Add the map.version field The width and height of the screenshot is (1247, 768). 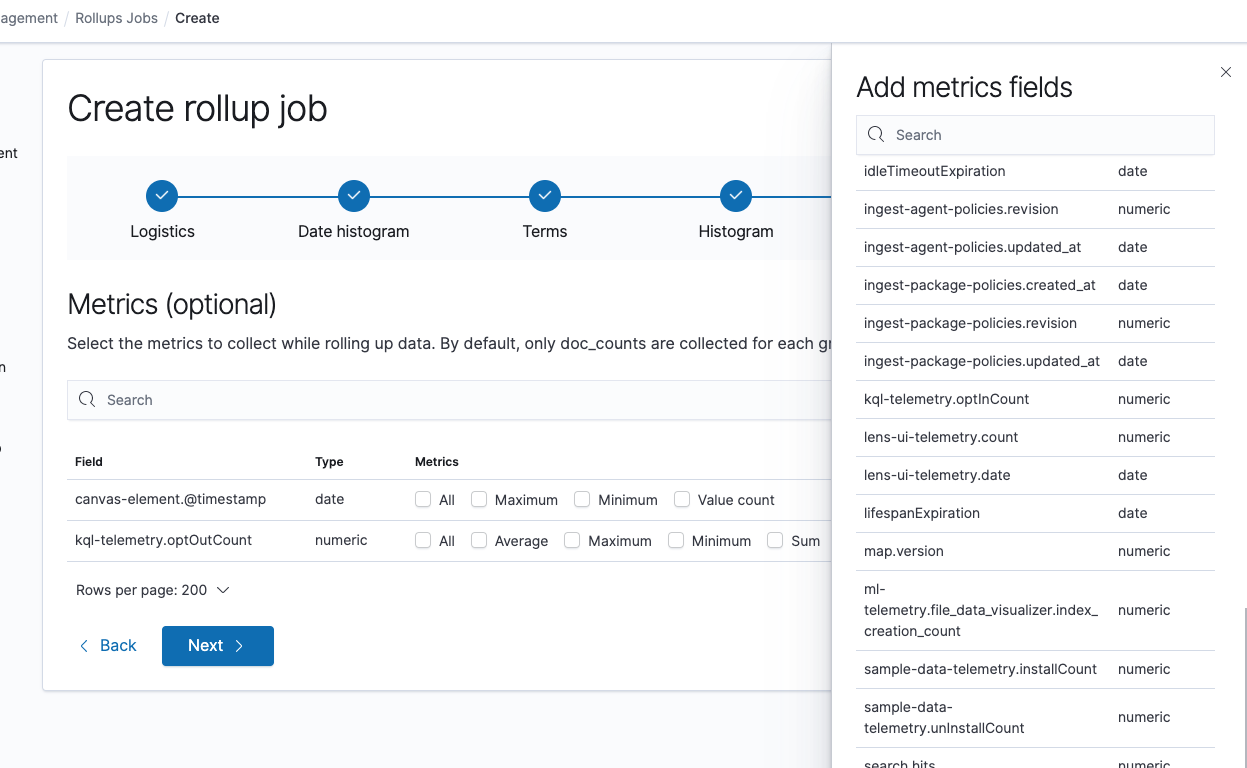(x=1035, y=551)
